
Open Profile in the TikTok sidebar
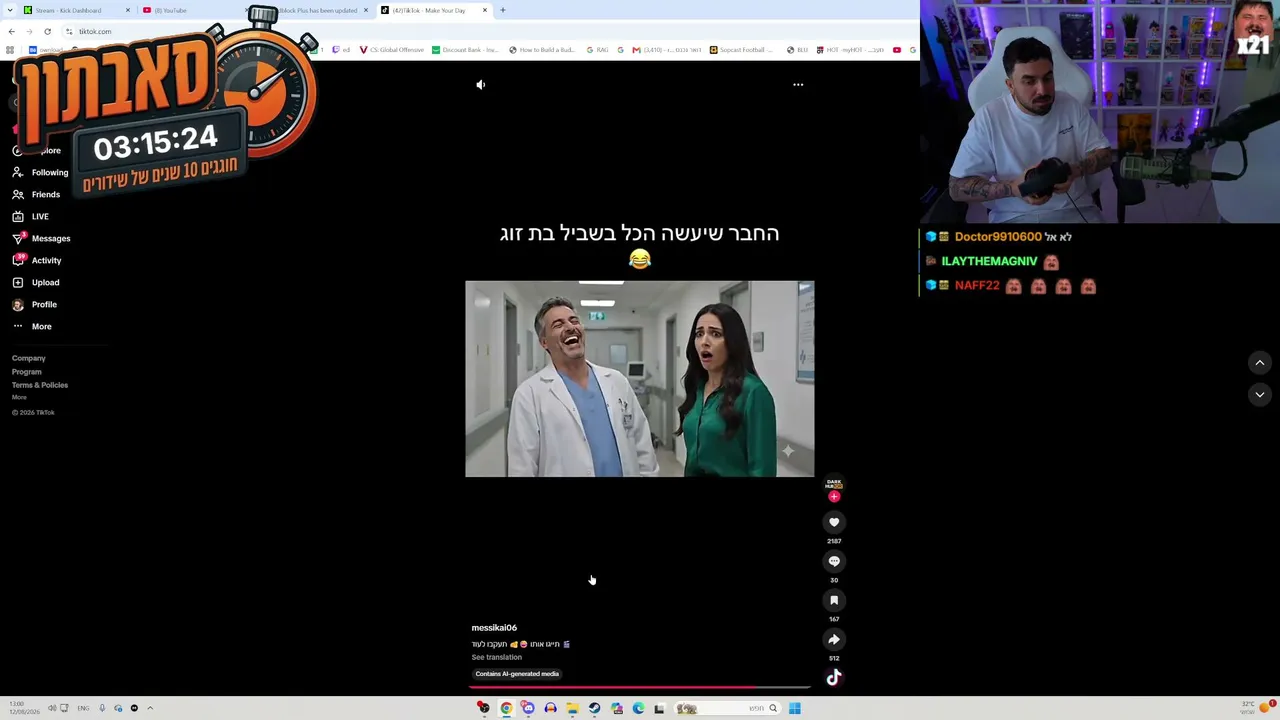[44, 304]
